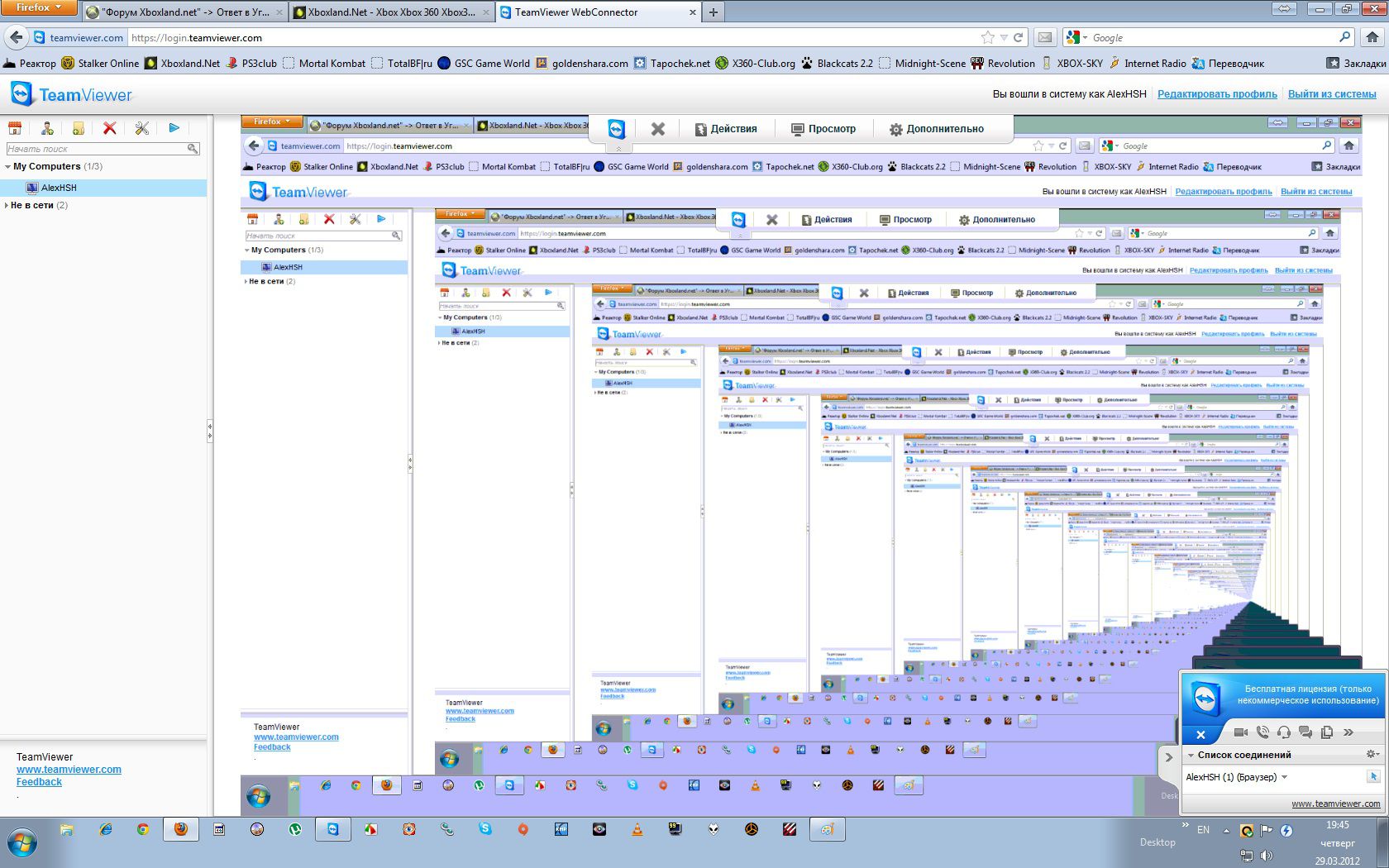Open chat bubbles icon in TeamViewer popup panel
This screenshot has width=1389, height=868.
point(1305,732)
